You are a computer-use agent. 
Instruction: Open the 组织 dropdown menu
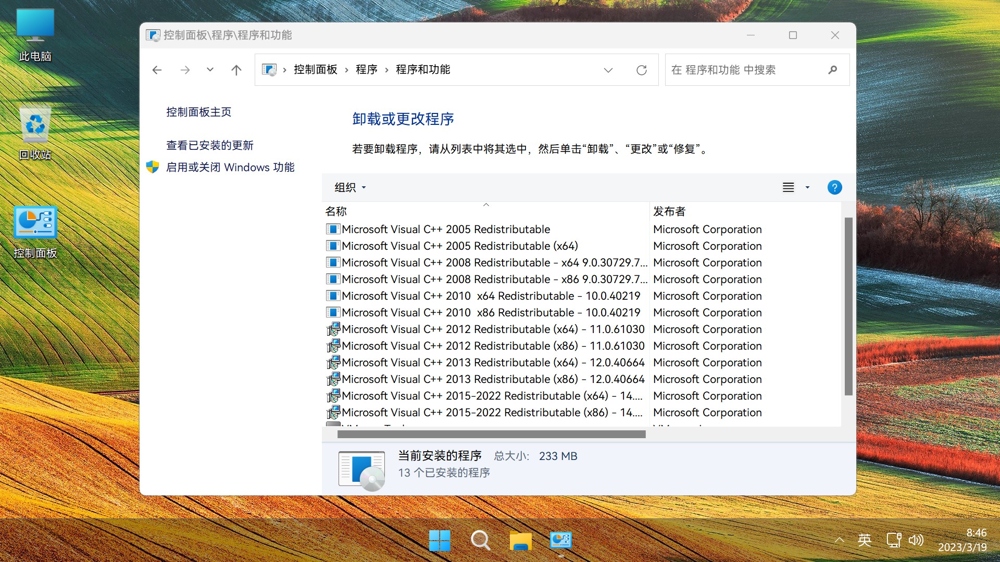pyautogui.click(x=350, y=187)
